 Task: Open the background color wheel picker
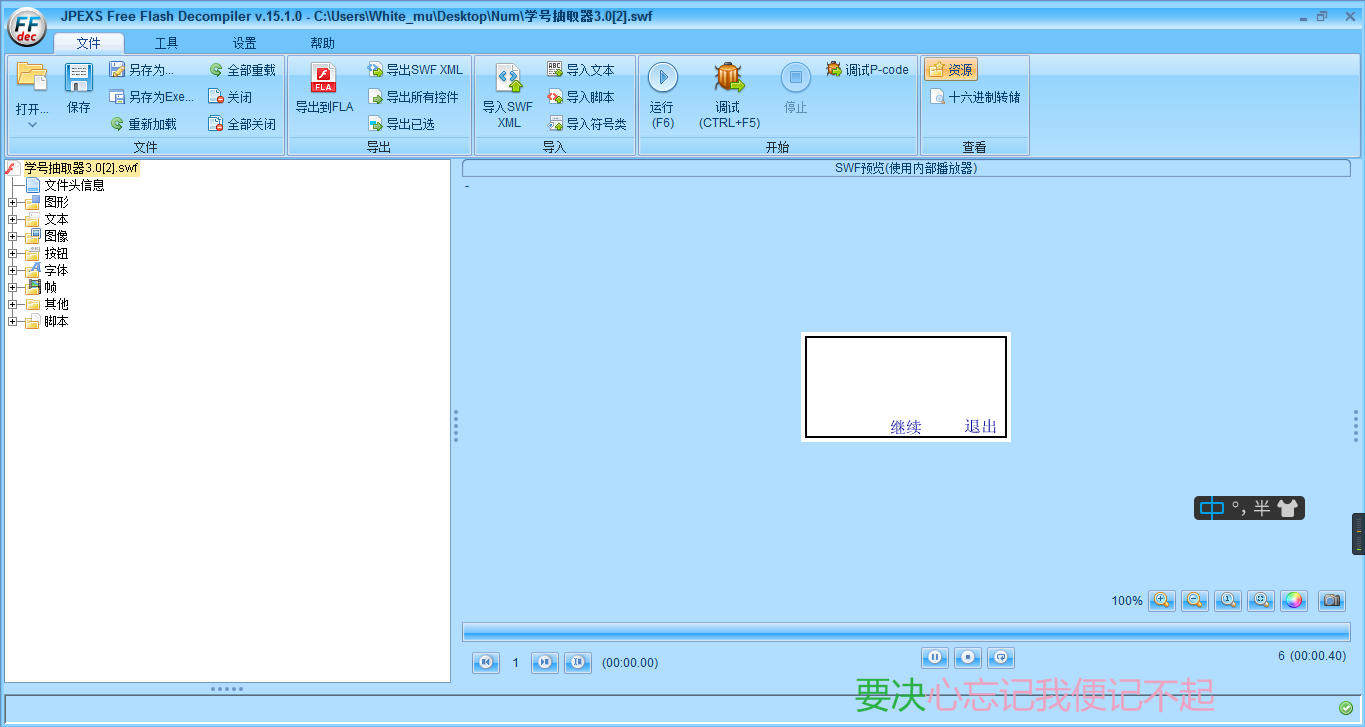[x=1294, y=600]
